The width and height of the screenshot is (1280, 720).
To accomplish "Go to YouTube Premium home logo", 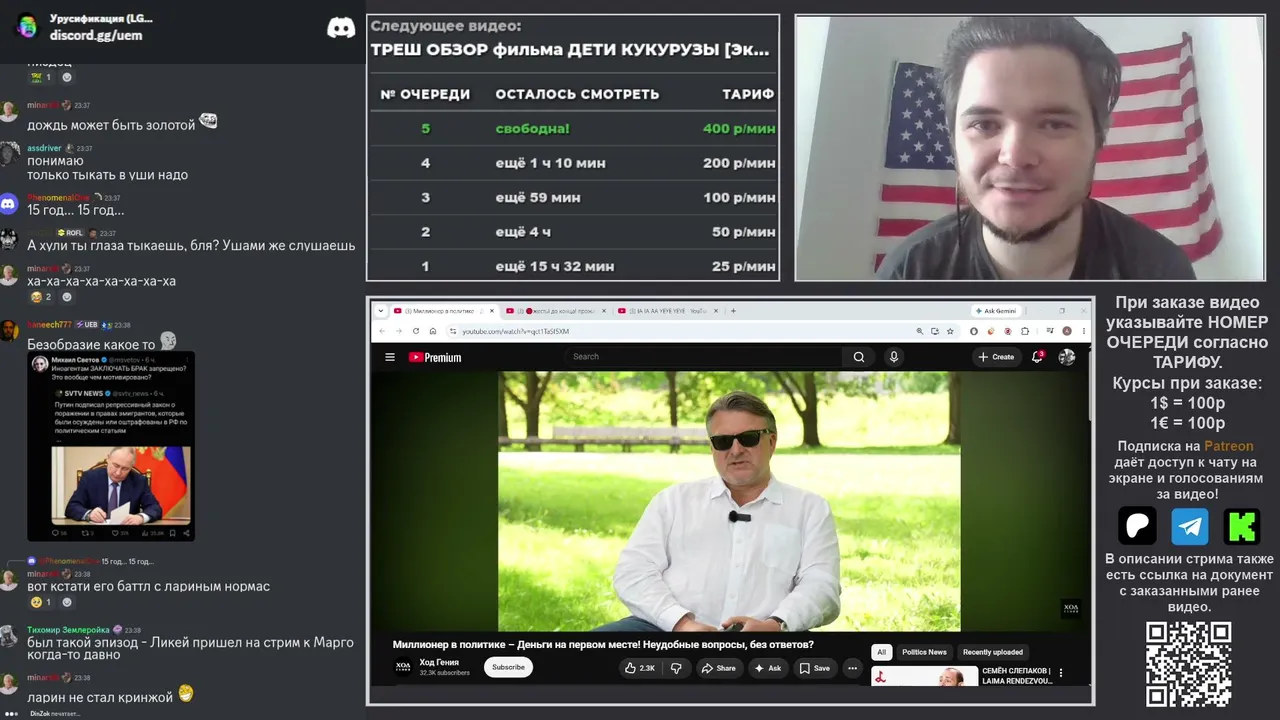I will [435, 357].
